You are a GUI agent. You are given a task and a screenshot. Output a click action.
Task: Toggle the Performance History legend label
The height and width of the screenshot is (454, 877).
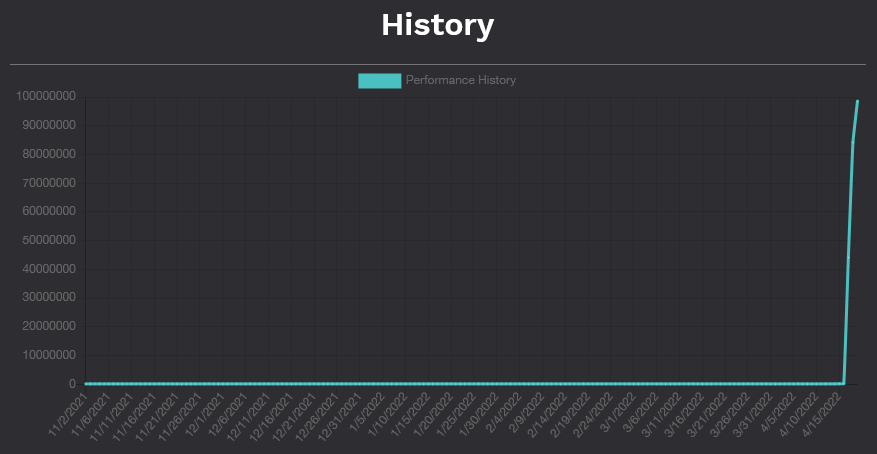tap(461, 80)
